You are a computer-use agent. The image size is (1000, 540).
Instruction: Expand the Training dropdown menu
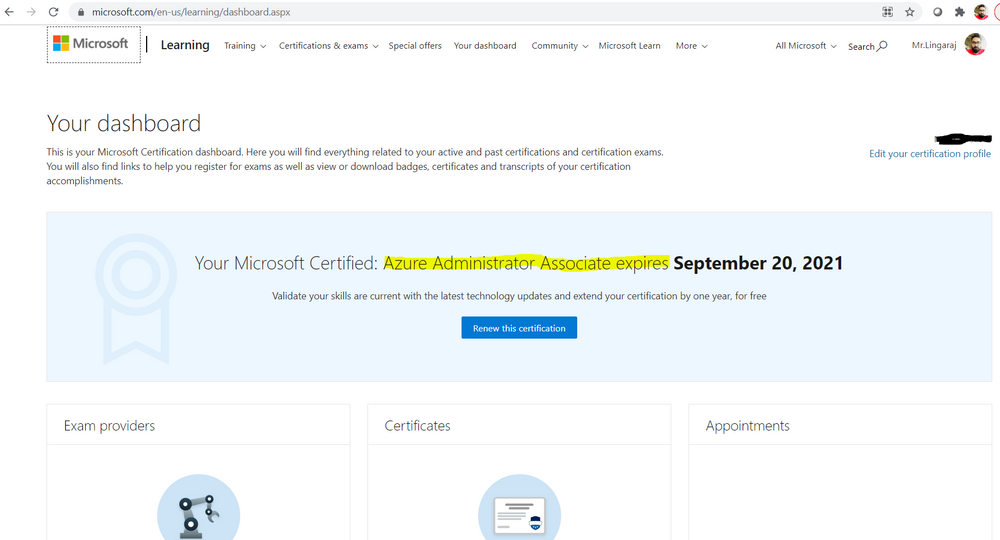point(245,46)
